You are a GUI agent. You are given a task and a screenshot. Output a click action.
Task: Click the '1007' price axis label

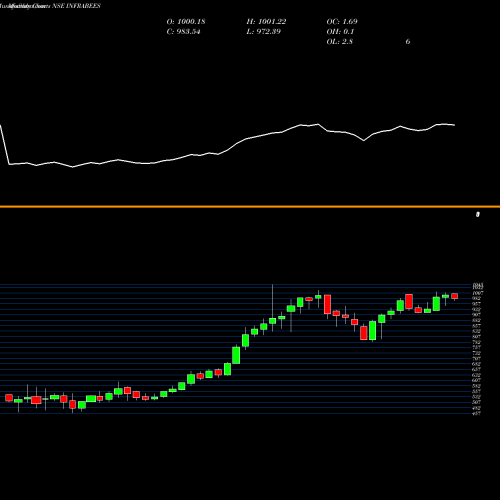click(478, 293)
